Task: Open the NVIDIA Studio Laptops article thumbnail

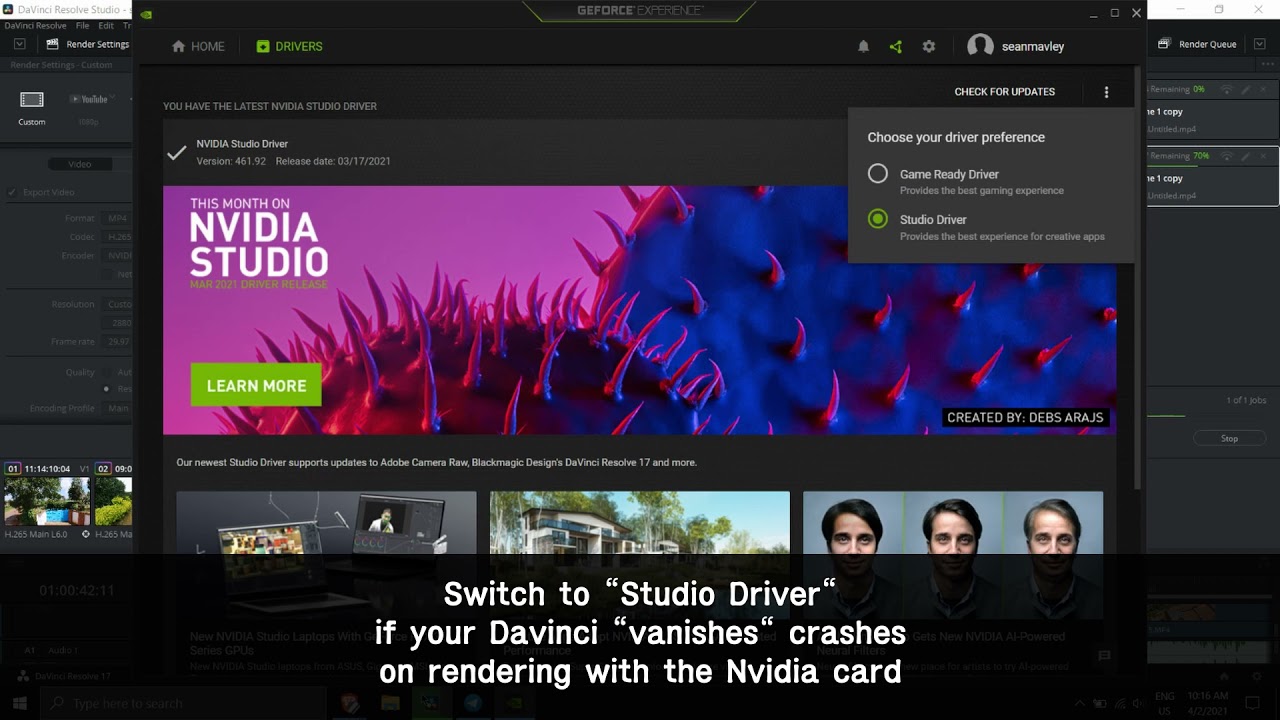Action: click(326, 555)
